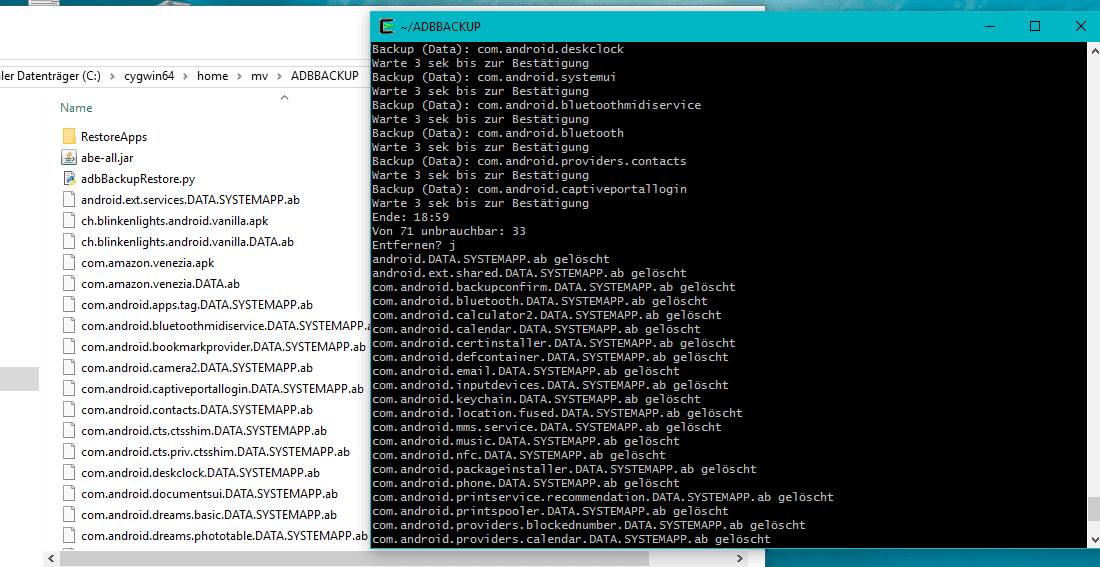The width and height of the screenshot is (1100, 567).
Task: Click the Cygwin terminal title bar icon
Action: pyautogui.click(x=387, y=27)
